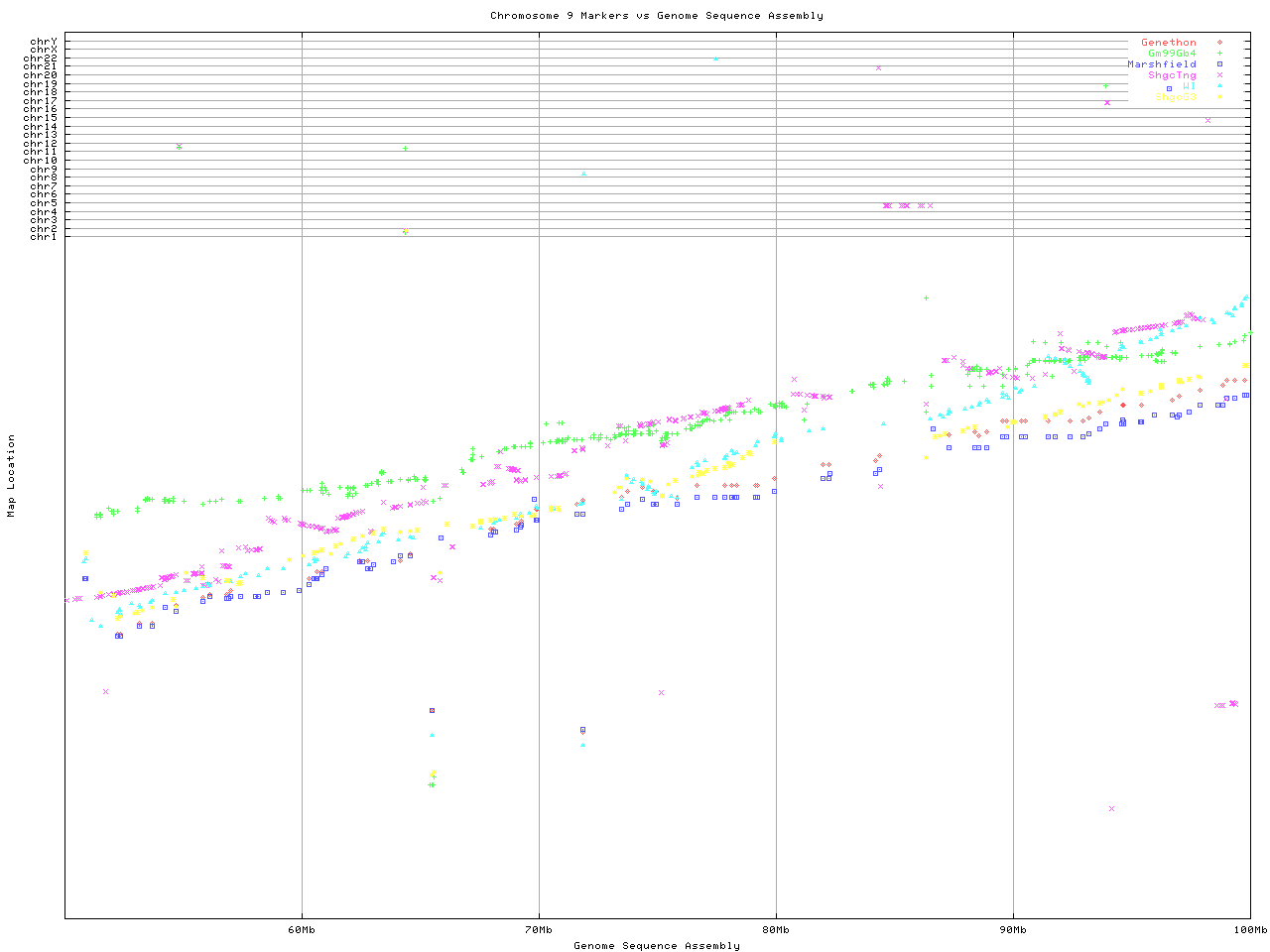Click the yellow ShgcG3 star legend marker
Viewport: 1270px width, 952px height.
pos(1219,97)
